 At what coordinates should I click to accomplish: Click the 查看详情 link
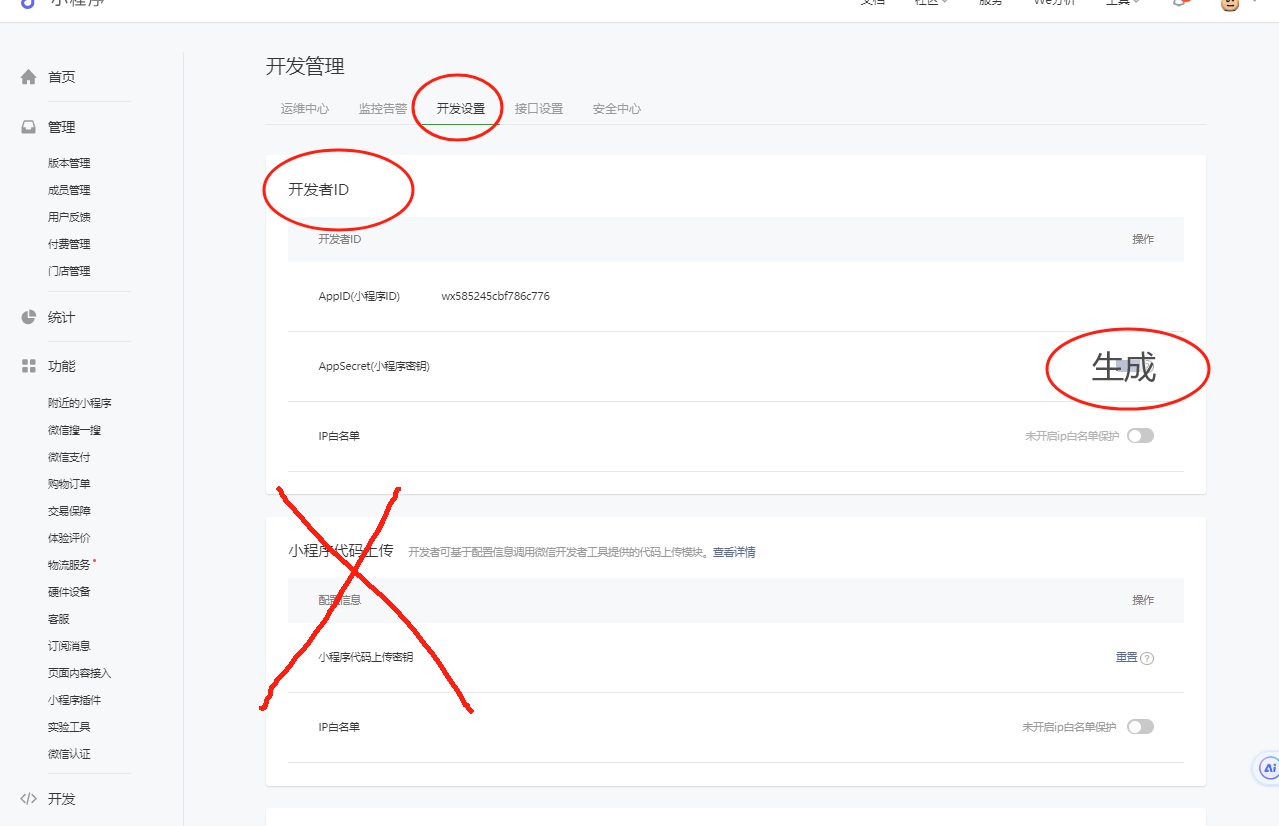pos(734,552)
